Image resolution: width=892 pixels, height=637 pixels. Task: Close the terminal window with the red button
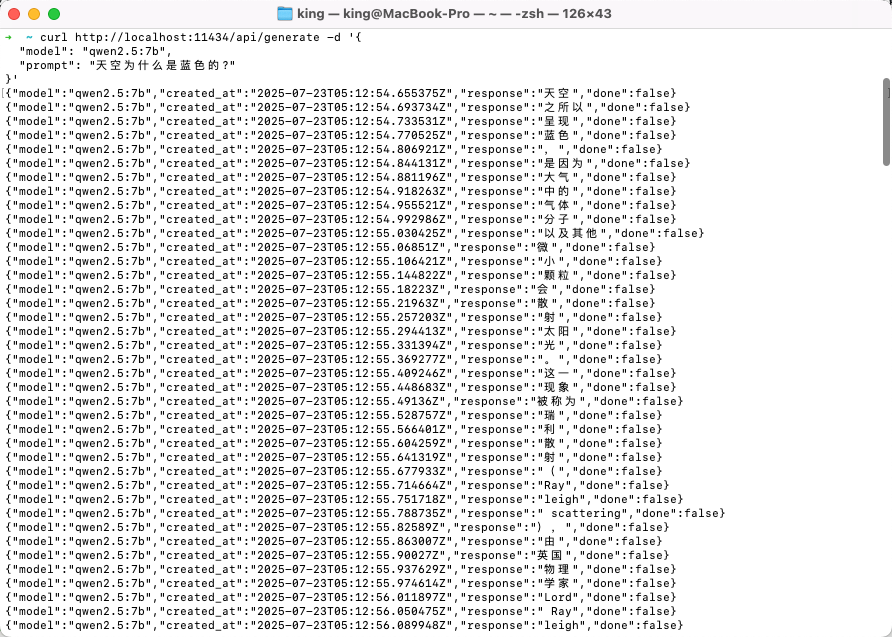(14, 14)
